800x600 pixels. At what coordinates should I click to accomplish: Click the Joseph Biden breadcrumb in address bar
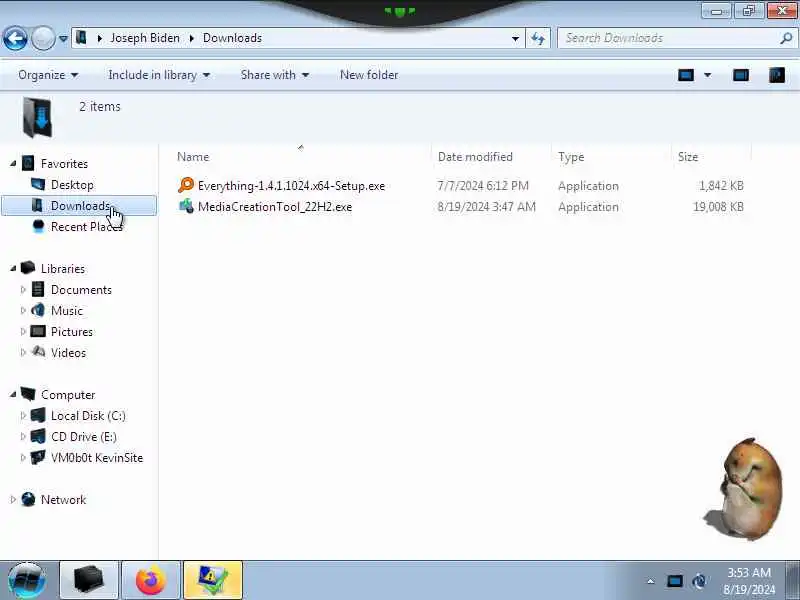145,38
